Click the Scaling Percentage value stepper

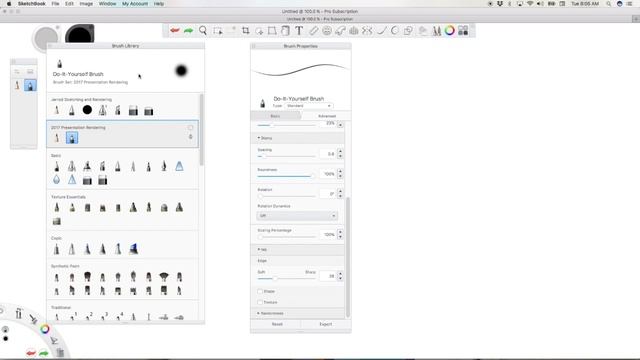(340, 235)
